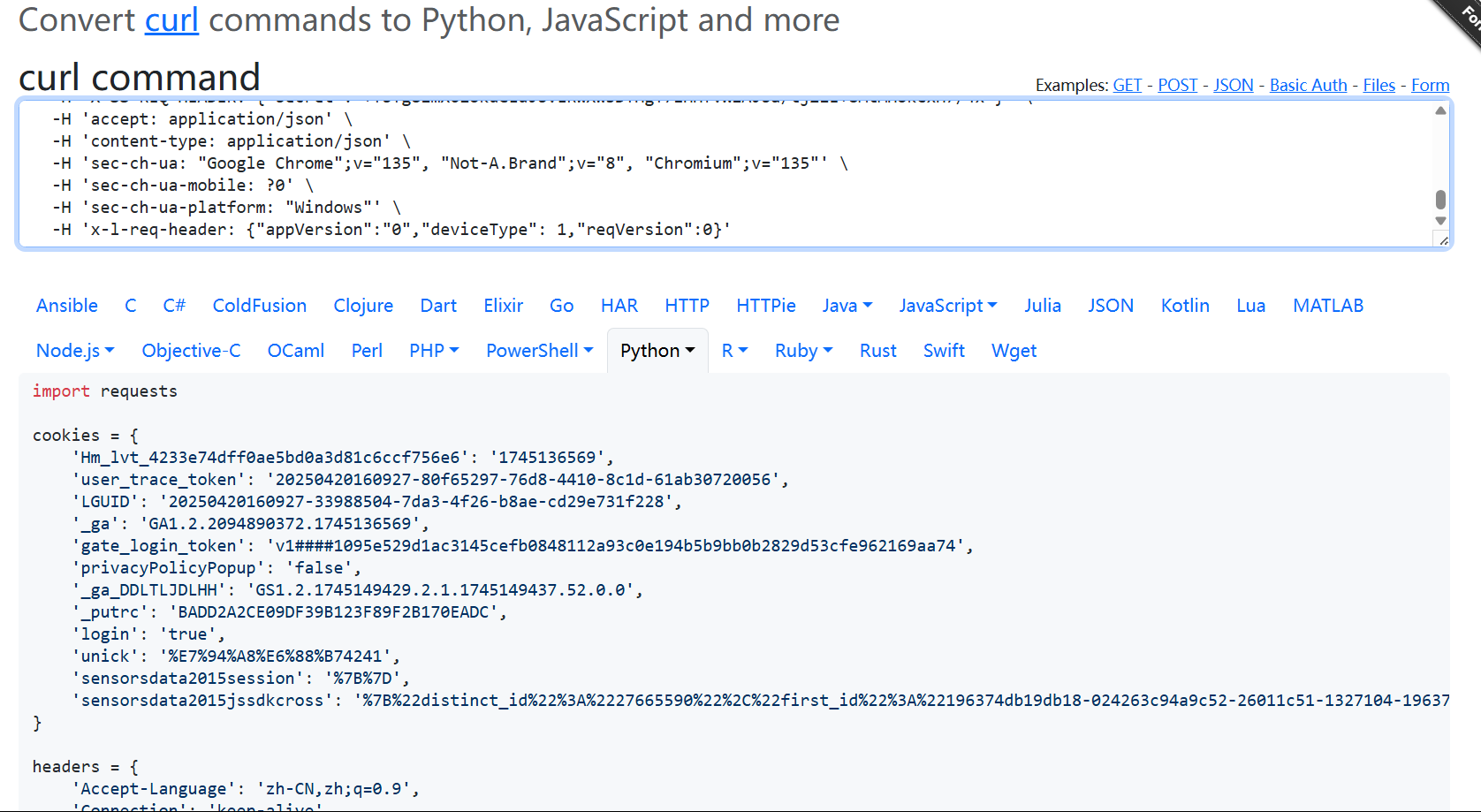Switch output to Rust
Viewport: 1481px width, 812px height.
(877, 351)
